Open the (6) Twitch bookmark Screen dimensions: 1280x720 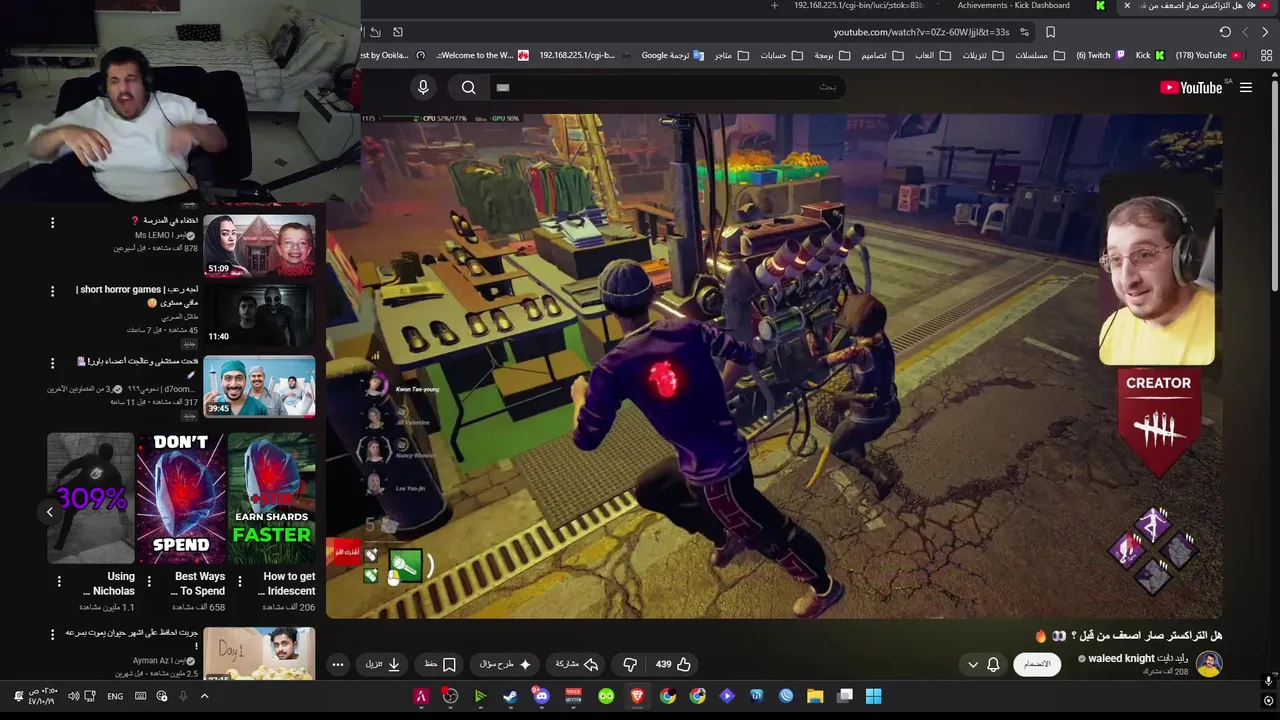[x=1100, y=55]
